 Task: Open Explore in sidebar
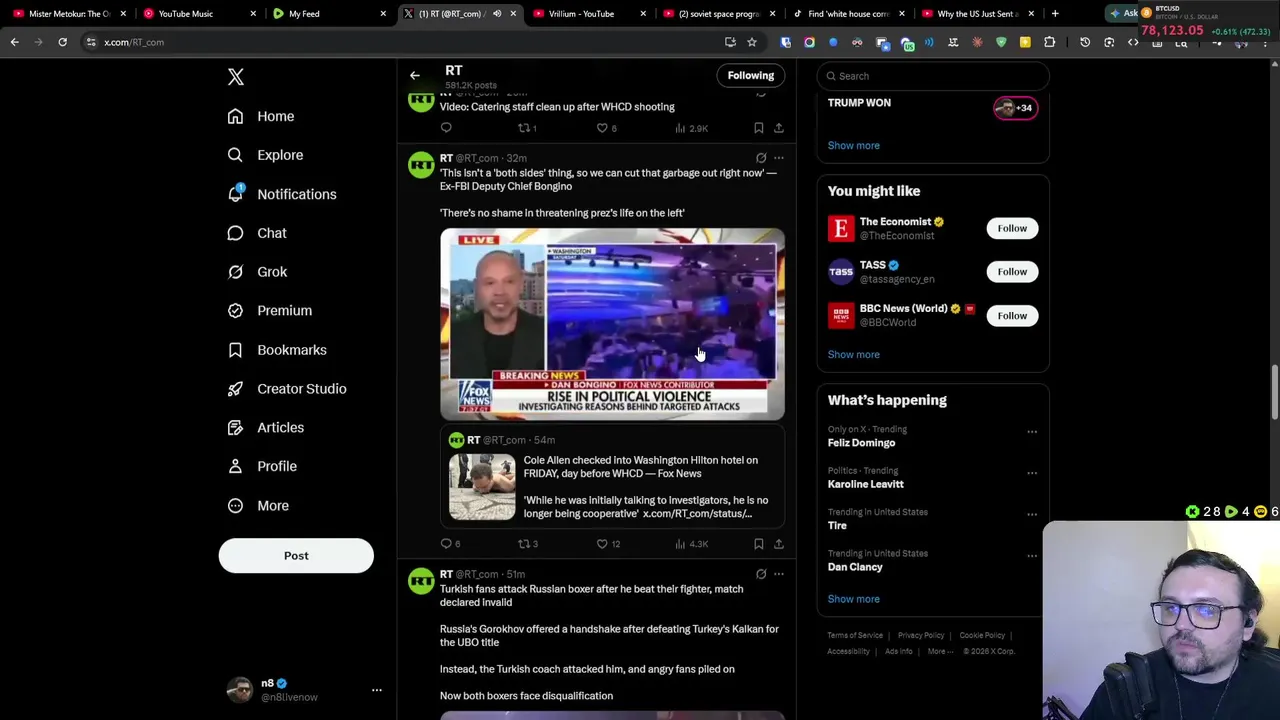click(x=265, y=155)
